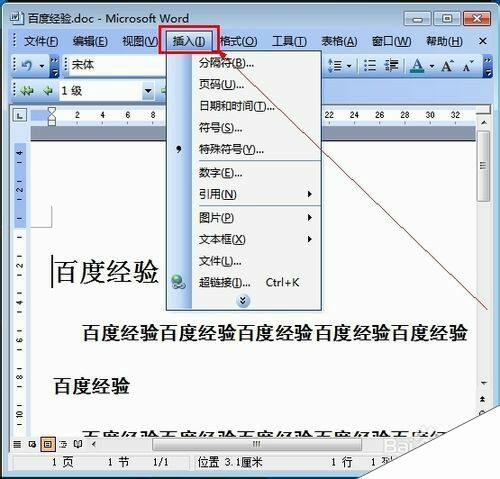Select 日期和时间(T) menu entry
The width and height of the screenshot is (500, 479).
pos(256,106)
